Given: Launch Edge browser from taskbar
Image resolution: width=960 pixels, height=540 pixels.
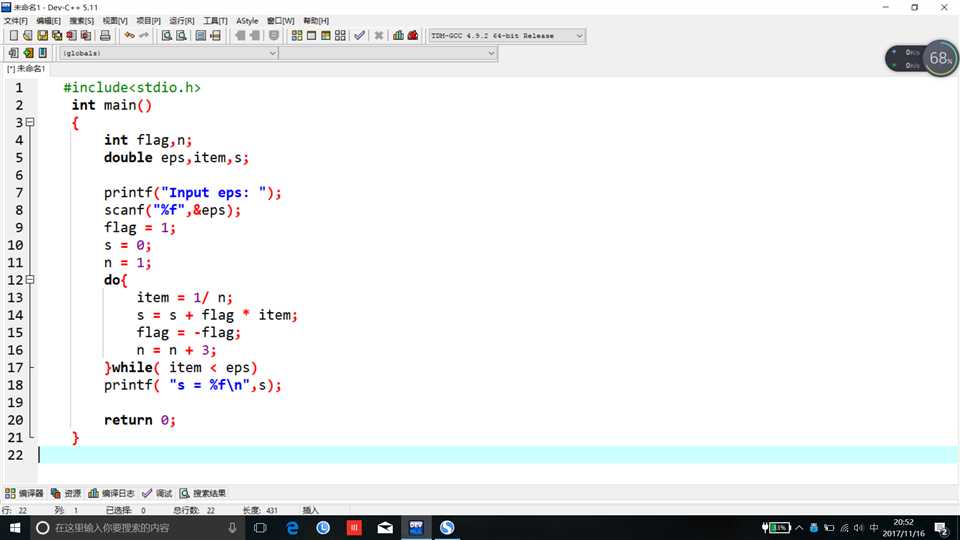Looking at the screenshot, I should point(292,528).
